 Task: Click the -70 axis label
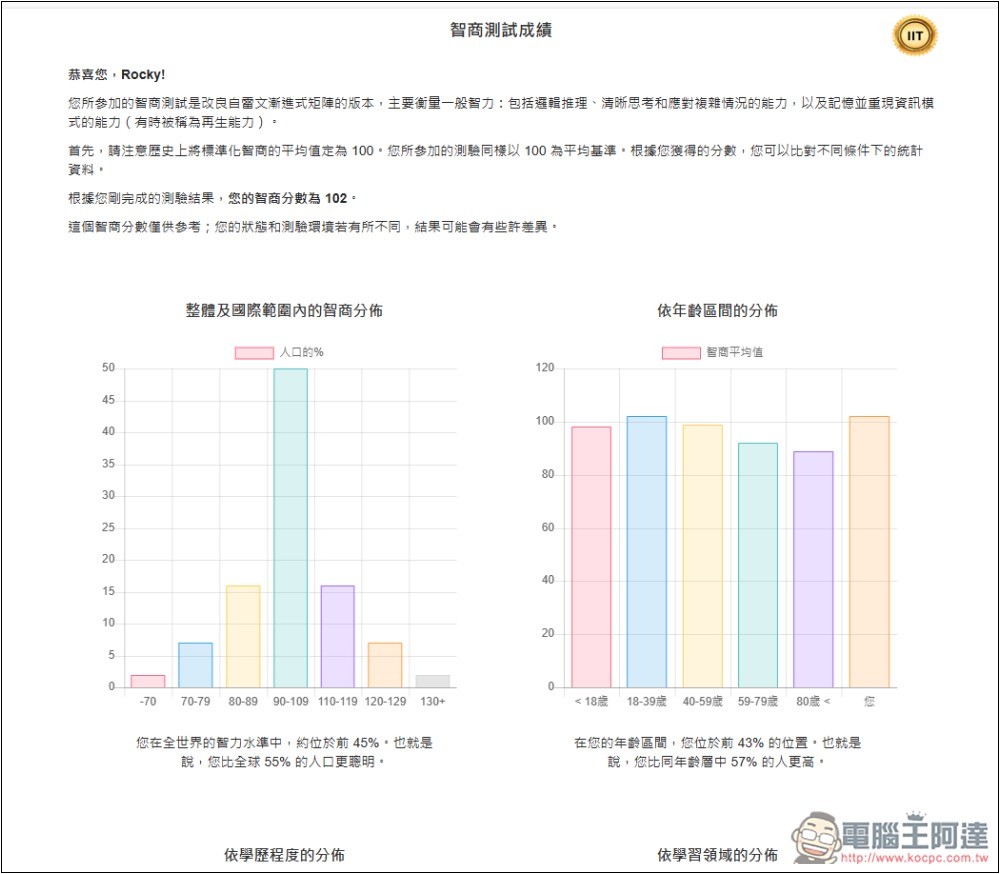pyautogui.click(x=148, y=702)
